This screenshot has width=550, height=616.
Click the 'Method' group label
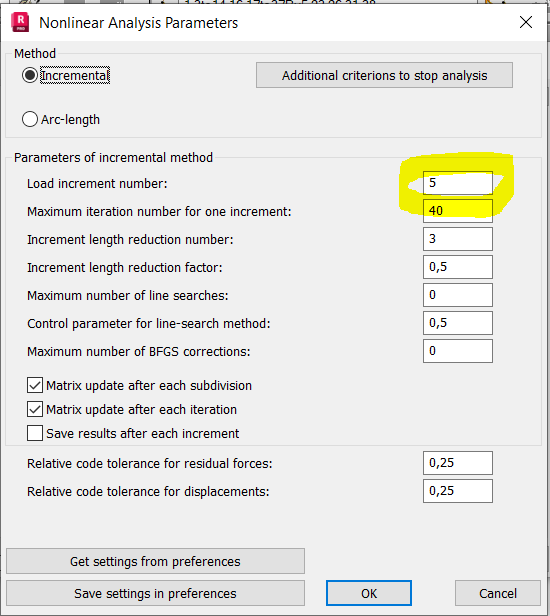(x=35, y=53)
